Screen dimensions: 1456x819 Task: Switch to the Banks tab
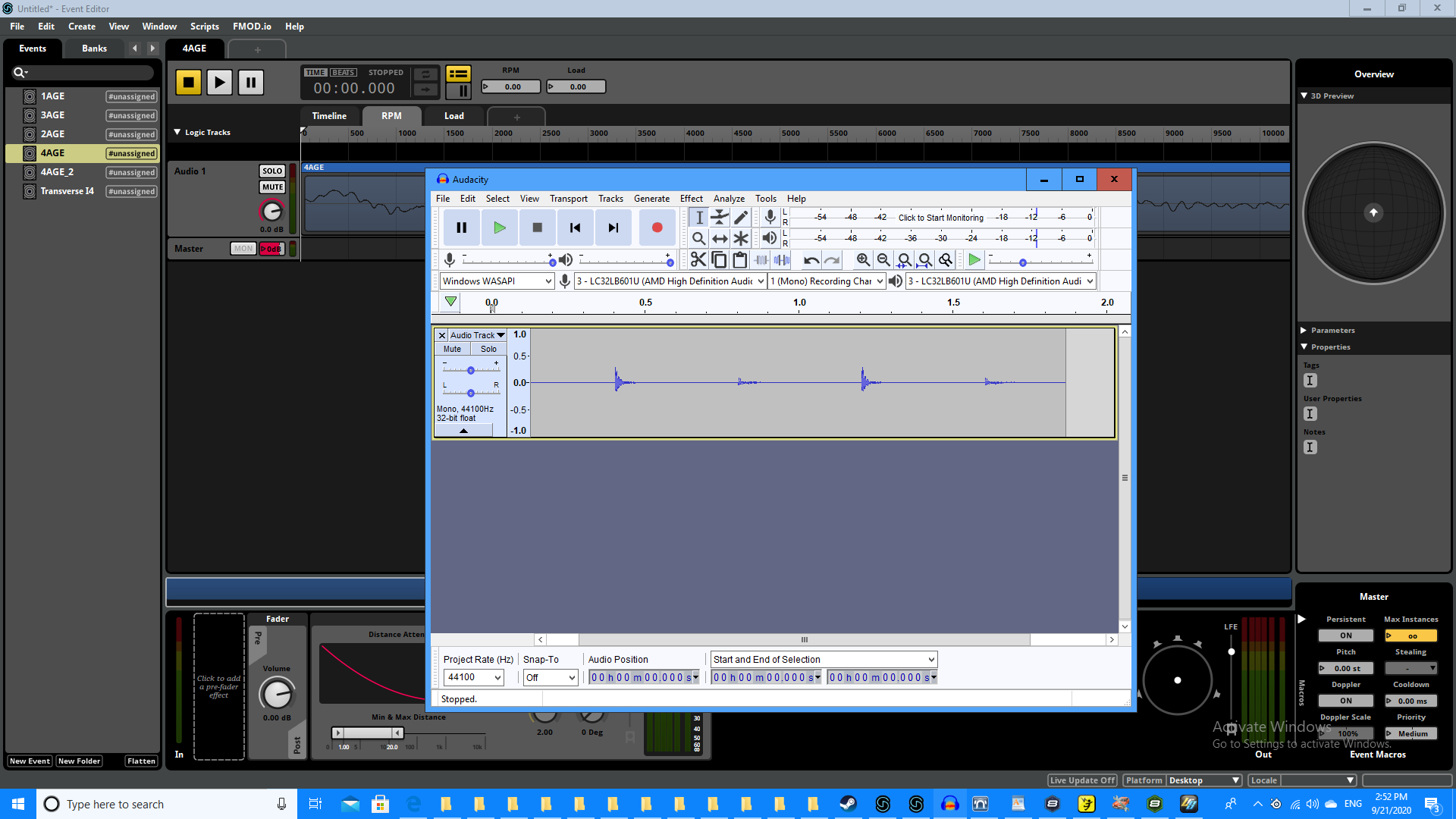pos(94,49)
